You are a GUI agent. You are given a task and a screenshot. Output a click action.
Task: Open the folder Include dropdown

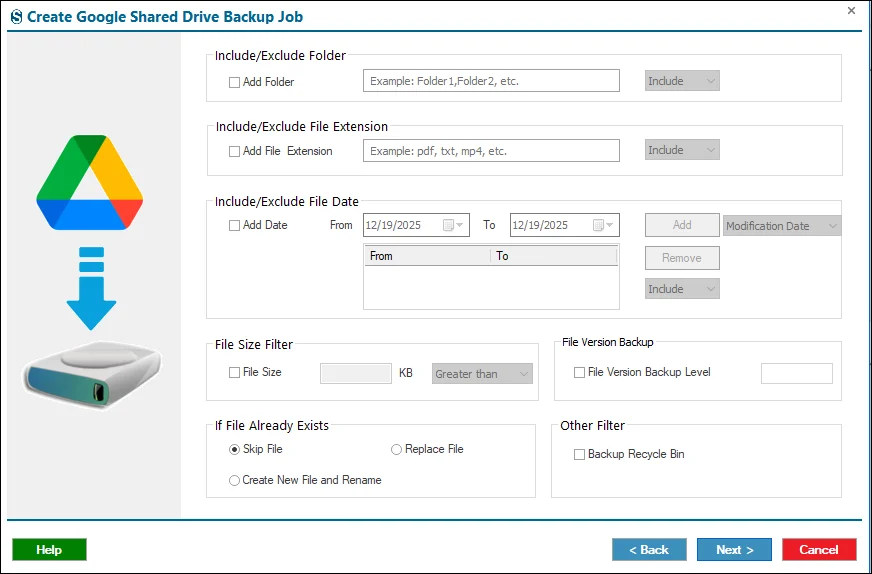point(682,81)
